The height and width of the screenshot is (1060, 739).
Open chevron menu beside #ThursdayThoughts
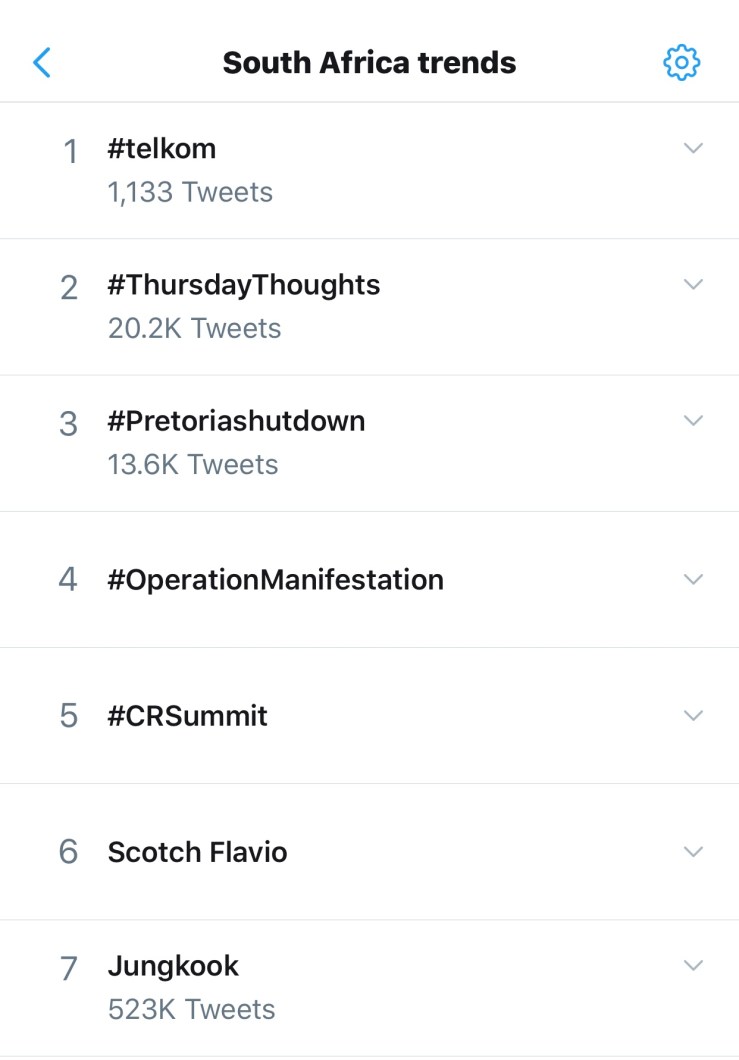(x=693, y=284)
